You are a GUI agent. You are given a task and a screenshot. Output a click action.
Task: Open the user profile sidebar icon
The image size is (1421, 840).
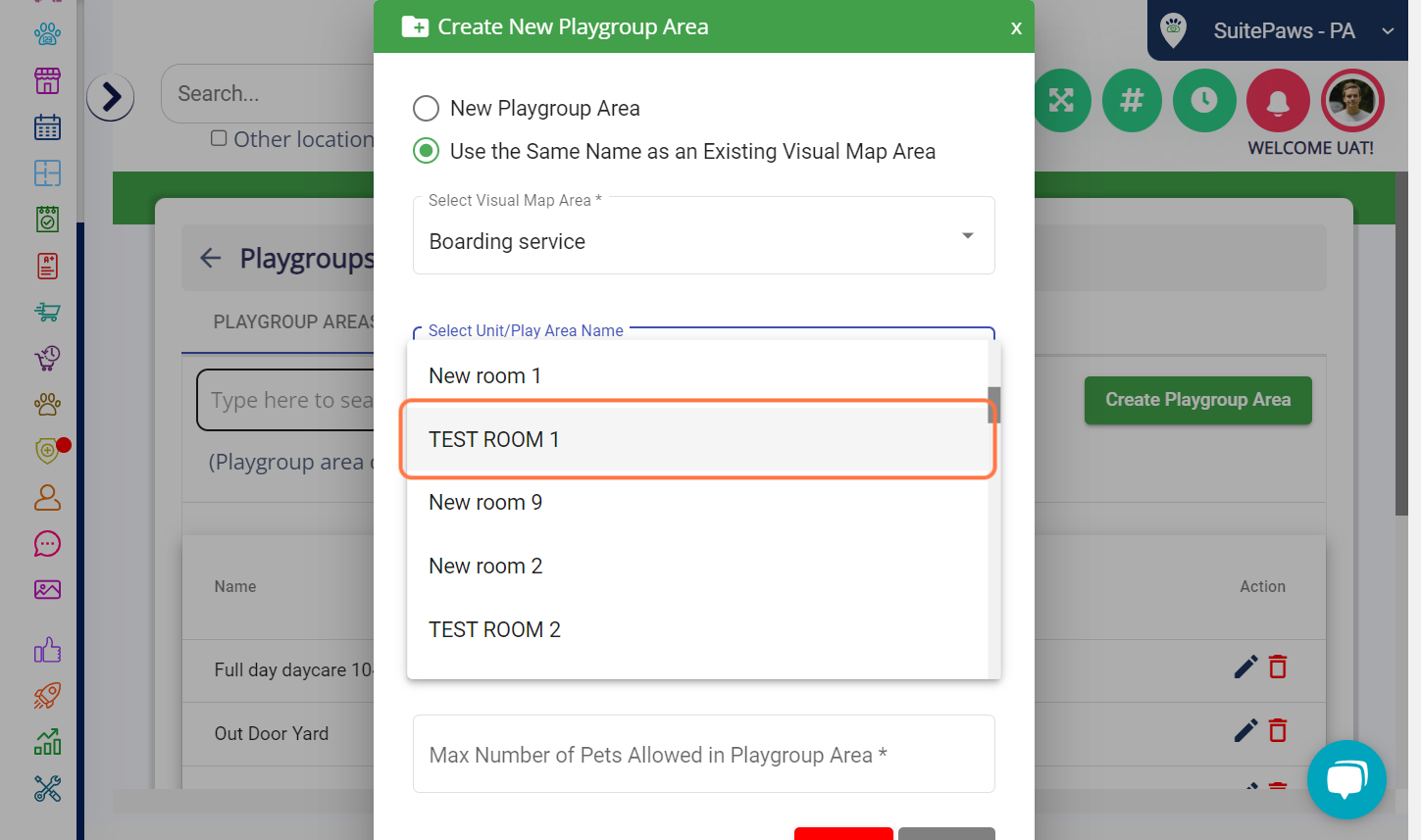tap(47, 498)
